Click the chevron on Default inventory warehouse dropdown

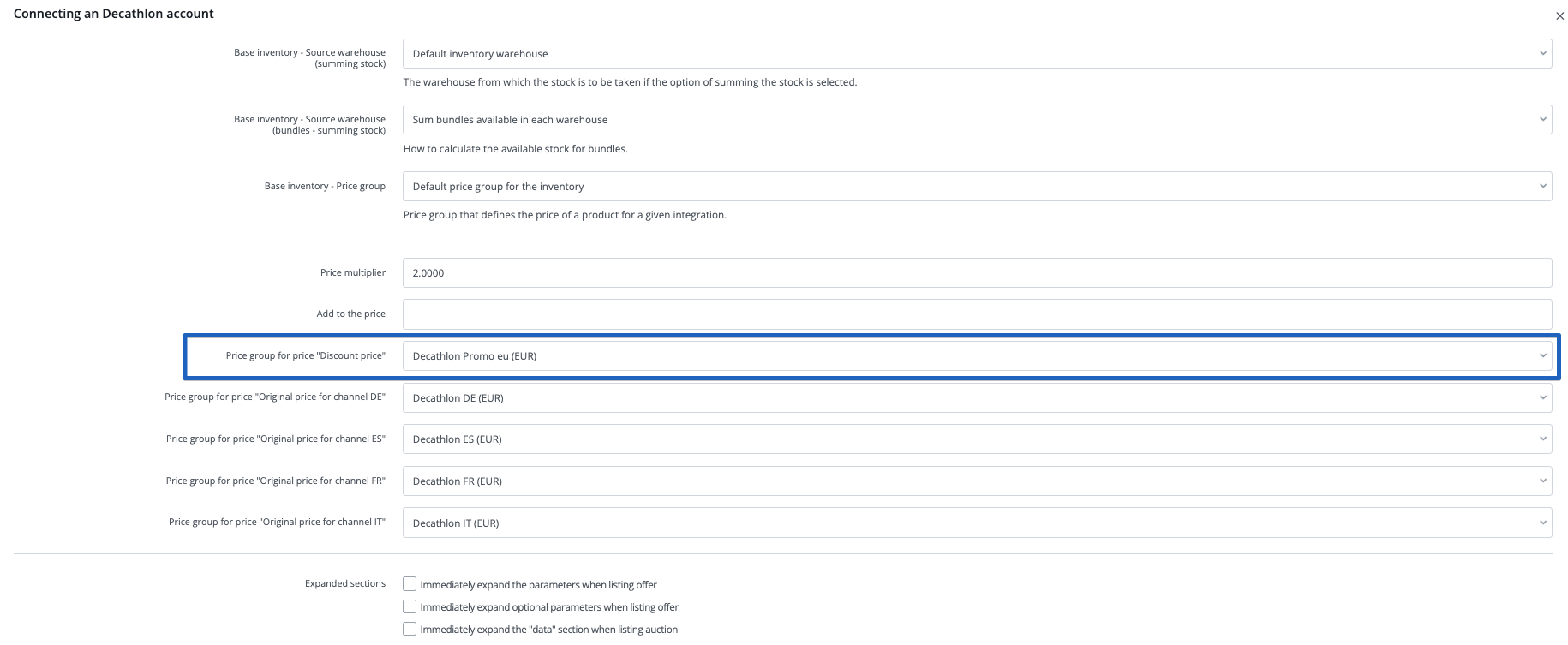[x=1542, y=54]
